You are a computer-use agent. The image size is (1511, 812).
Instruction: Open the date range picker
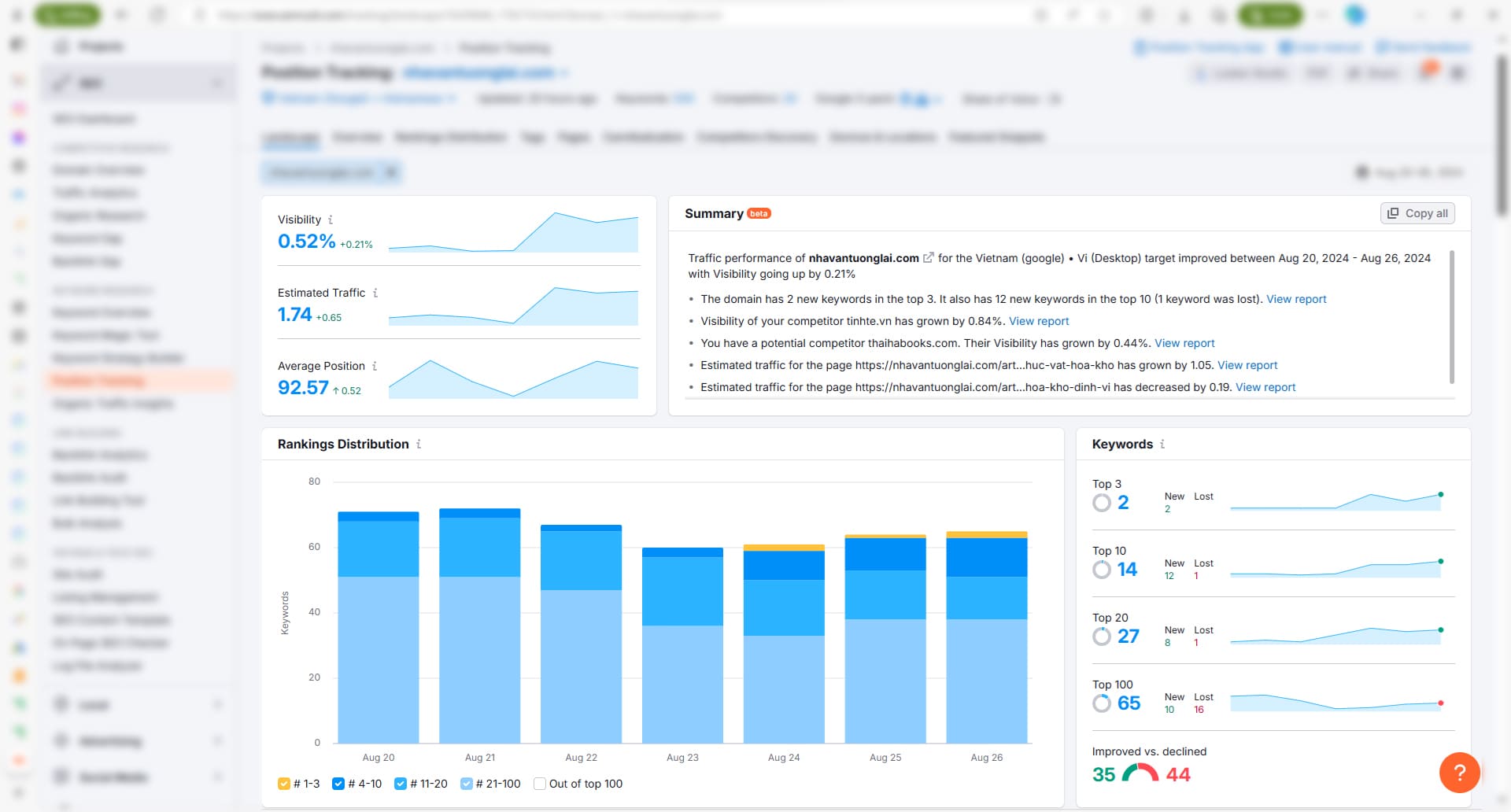tap(1409, 172)
